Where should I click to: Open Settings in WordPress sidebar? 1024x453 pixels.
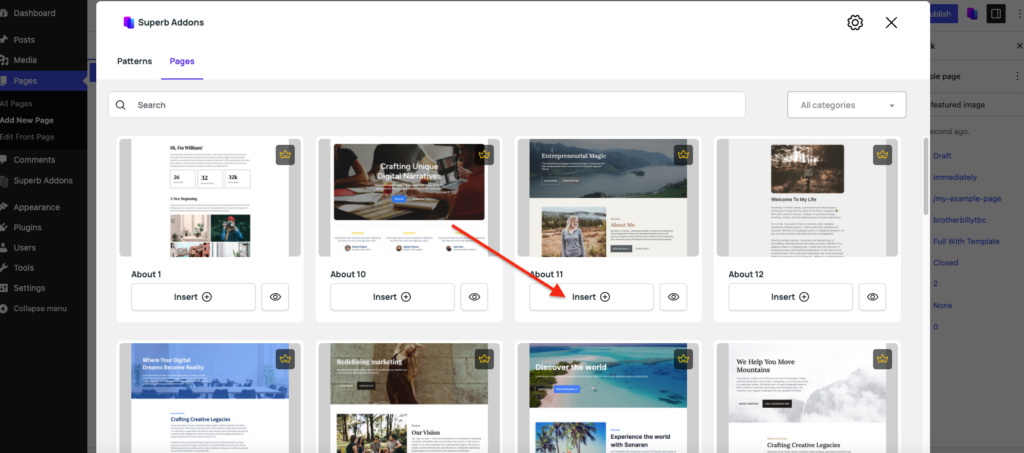click(29, 289)
